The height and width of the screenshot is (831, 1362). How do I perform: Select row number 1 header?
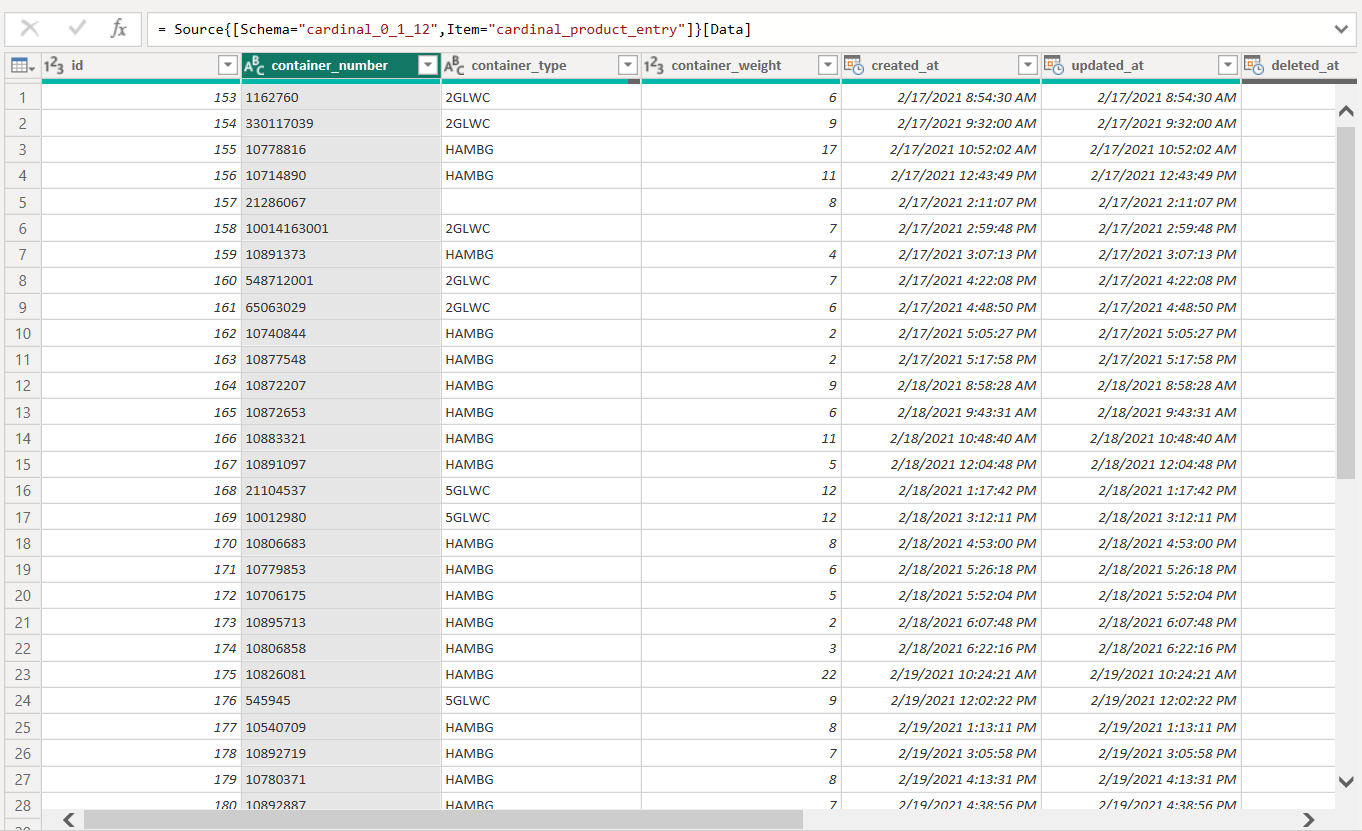pyautogui.click(x=22, y=98)
